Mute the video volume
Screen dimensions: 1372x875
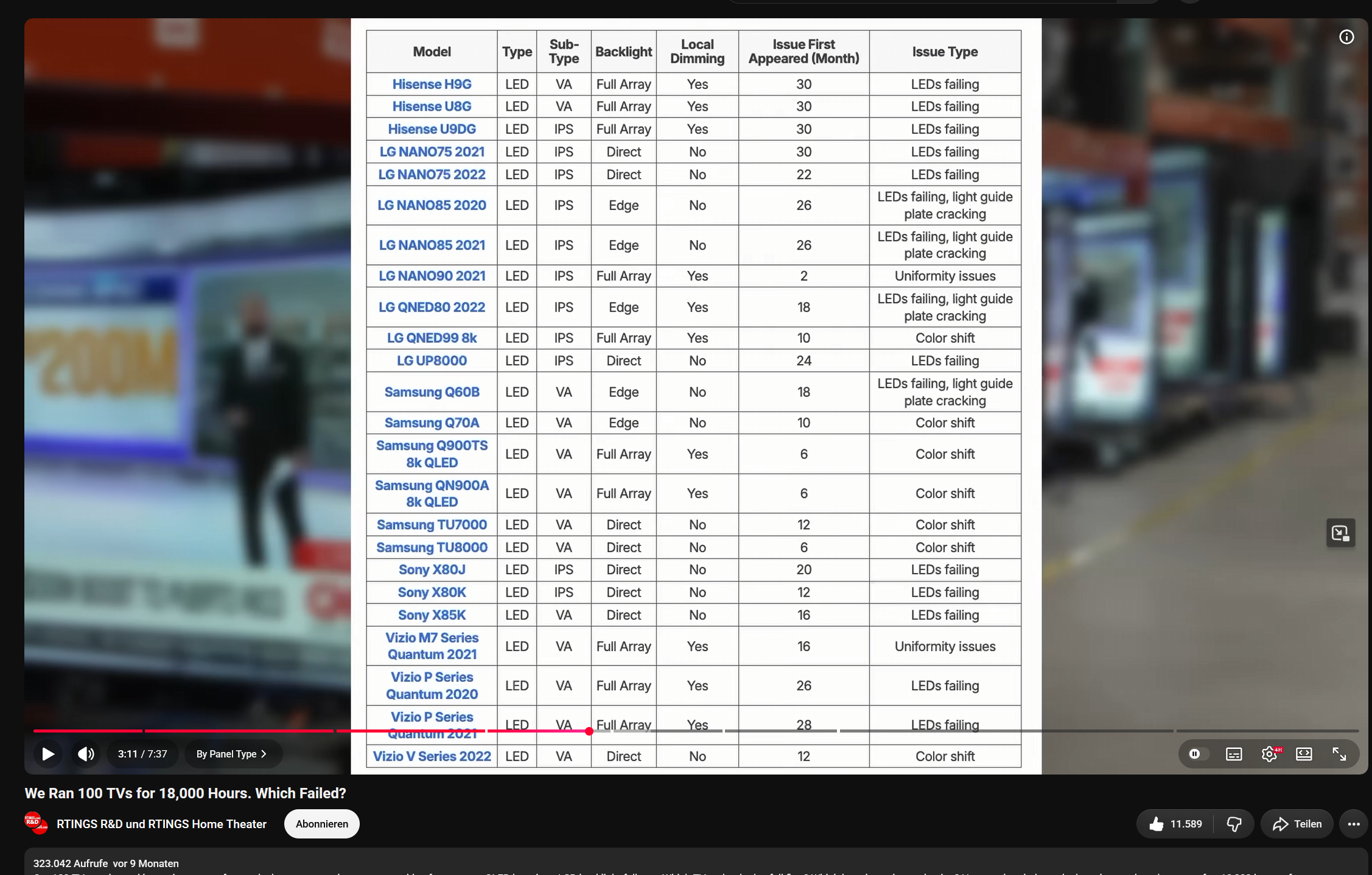[86, 754]
